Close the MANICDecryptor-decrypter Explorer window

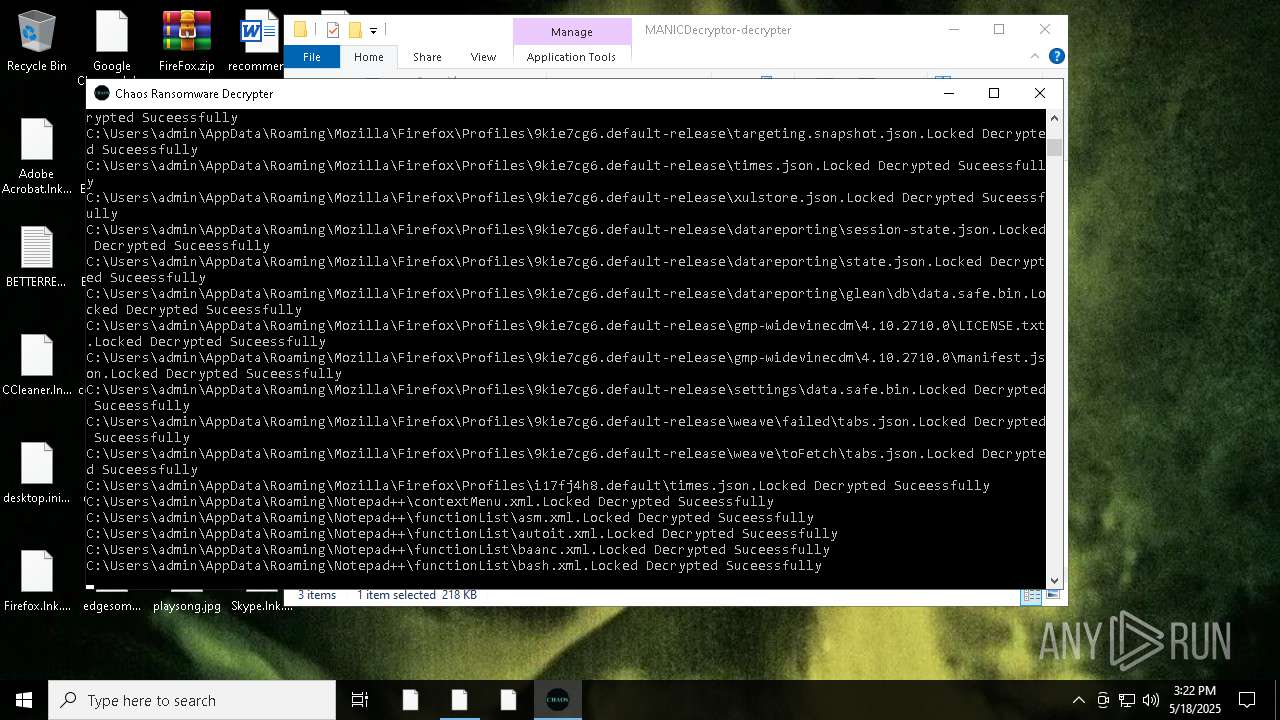pos(1045,29)
